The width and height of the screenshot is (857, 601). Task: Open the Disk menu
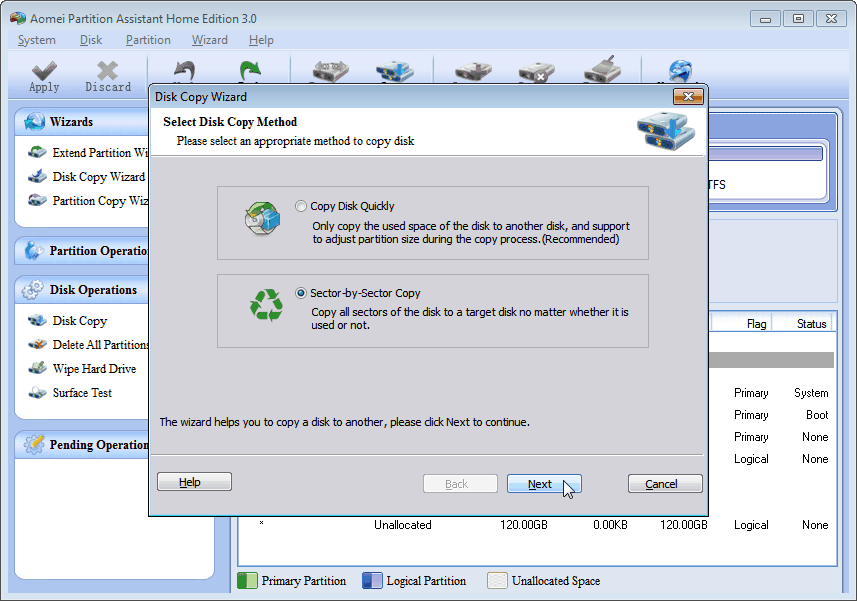pos(90,40)
